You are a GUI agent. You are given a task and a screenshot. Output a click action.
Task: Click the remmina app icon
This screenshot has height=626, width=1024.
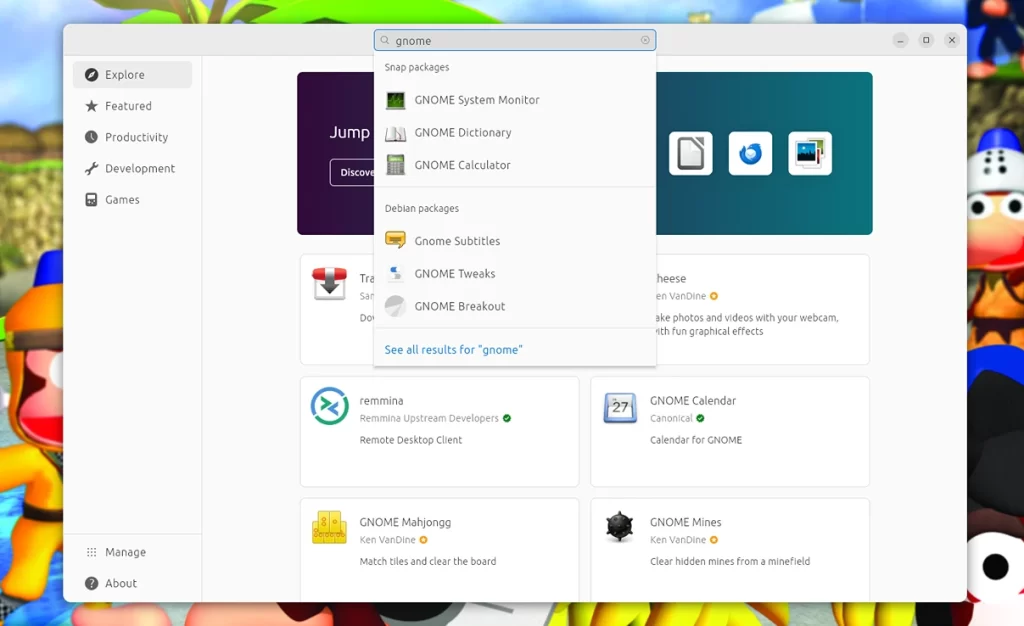[x=330, y=406]
